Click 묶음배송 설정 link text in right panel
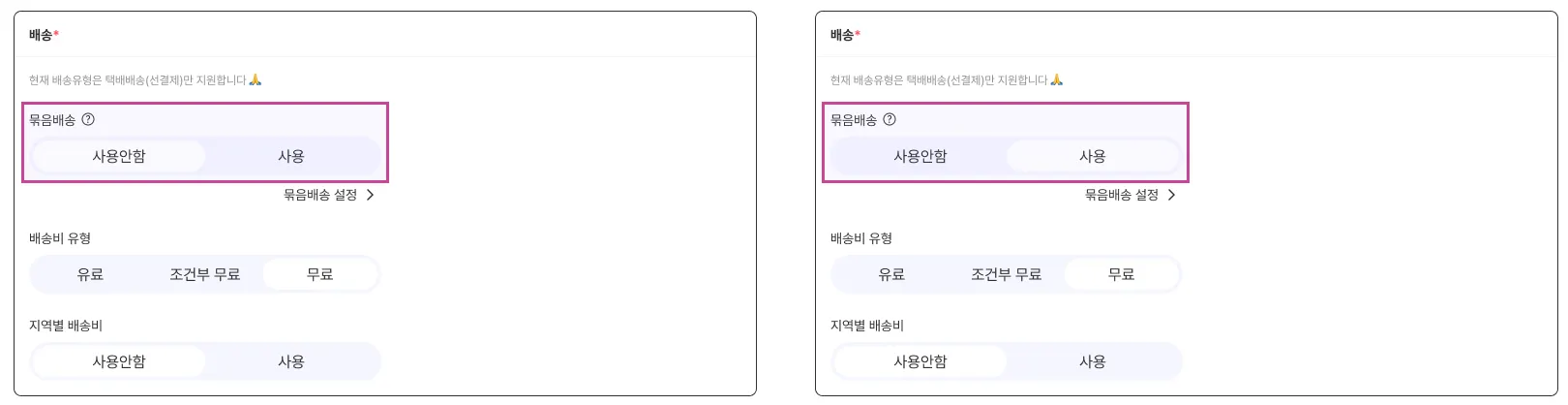 [1122, 195]
